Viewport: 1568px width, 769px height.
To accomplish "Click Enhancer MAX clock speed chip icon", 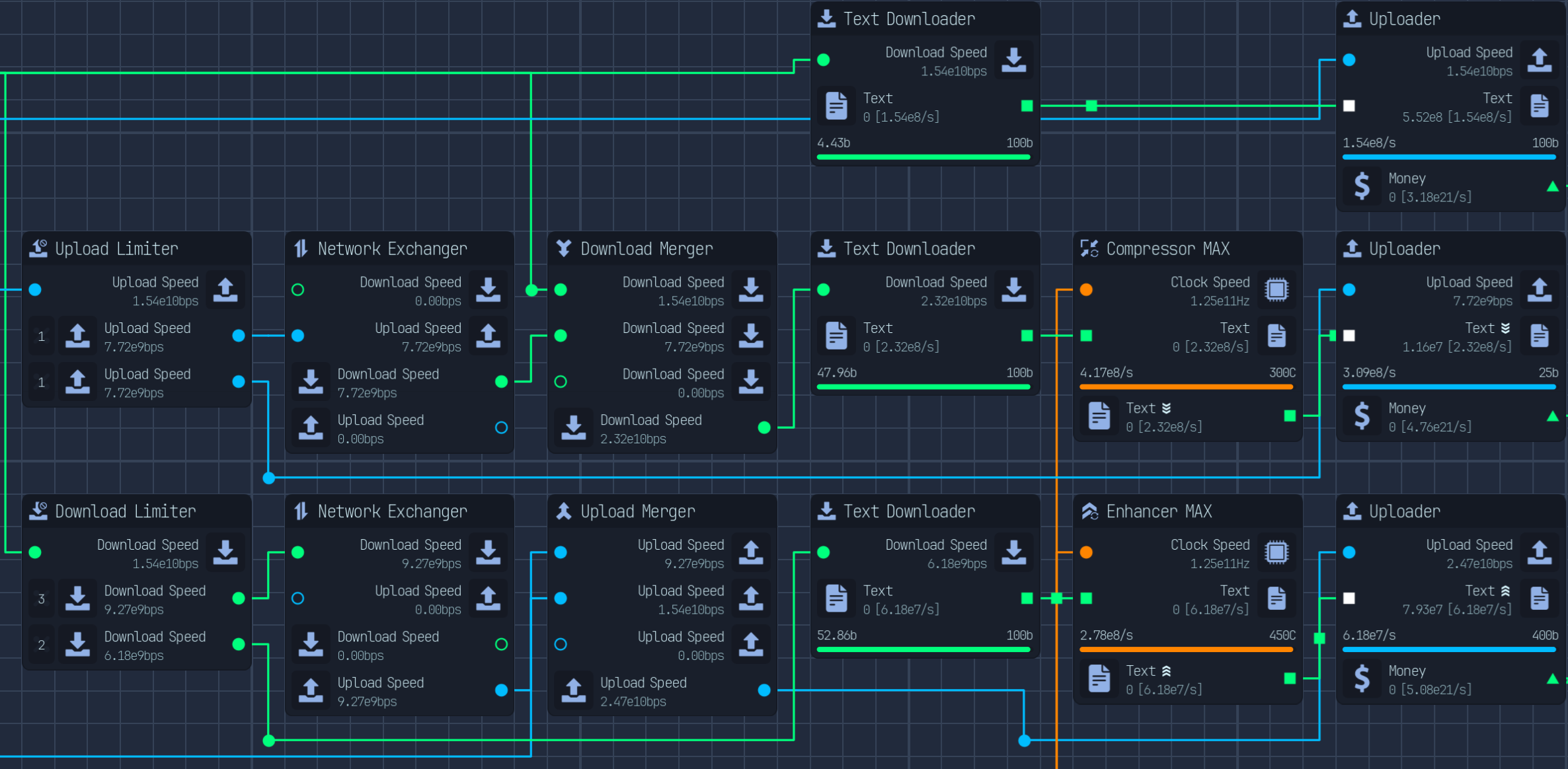I will pyautogui.click(x=1276, y=552).
